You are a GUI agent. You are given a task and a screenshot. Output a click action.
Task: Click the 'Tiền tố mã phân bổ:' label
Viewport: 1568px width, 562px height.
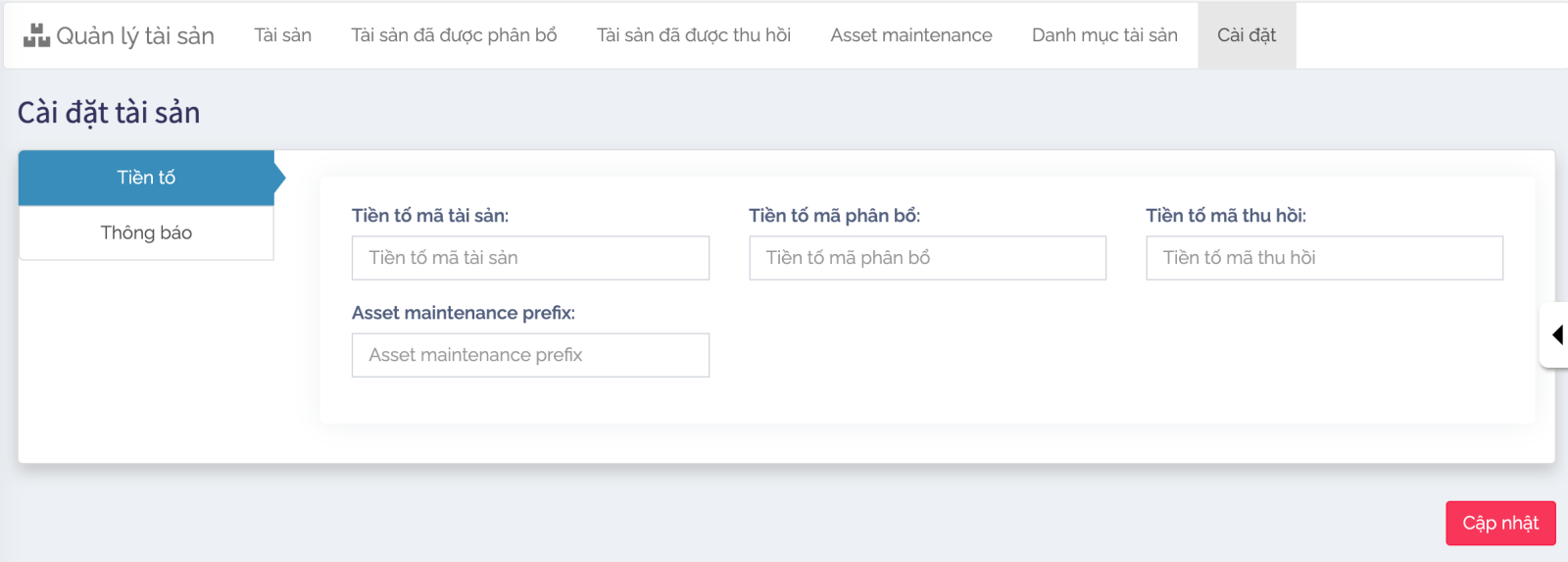(x=834, y=216)
